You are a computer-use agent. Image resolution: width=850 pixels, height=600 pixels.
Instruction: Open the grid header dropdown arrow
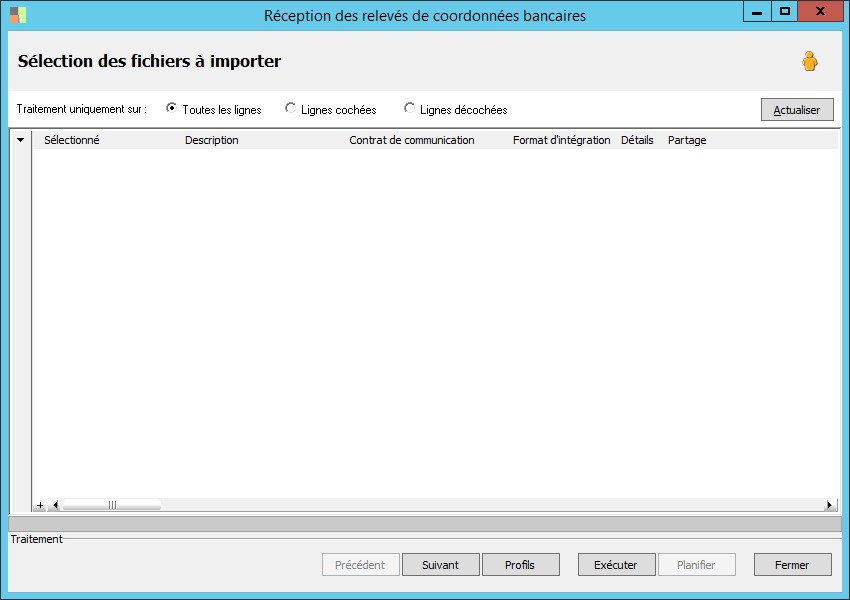(21, 140)
